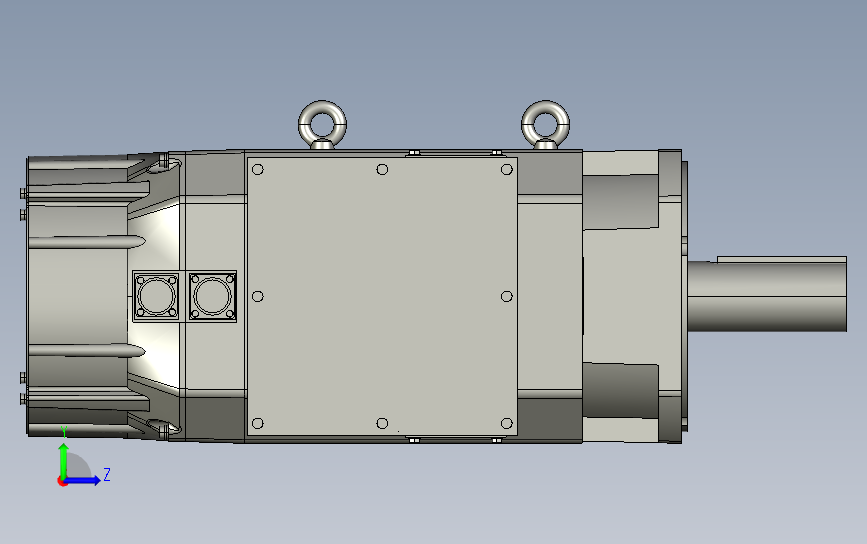Select the bottom-center screw hole on cover plate

click(x=382, y=423)
